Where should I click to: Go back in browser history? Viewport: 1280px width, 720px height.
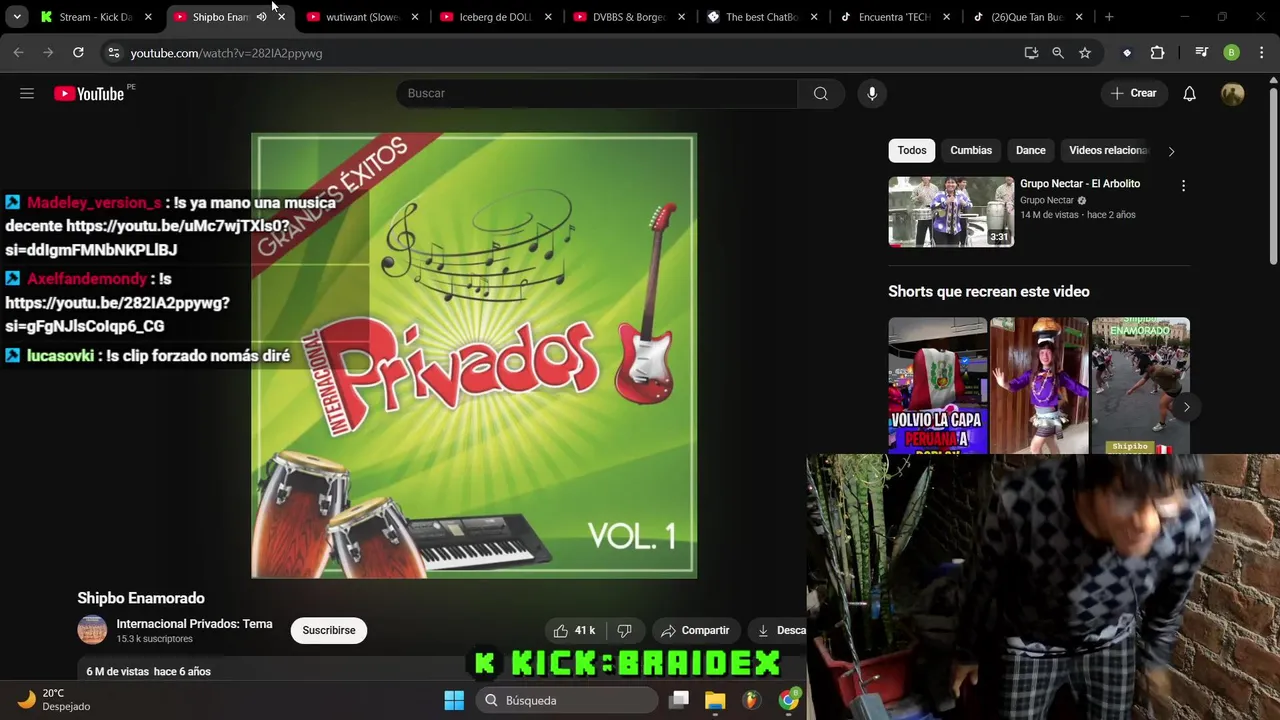pyautogui.click(x=19, y=52)
